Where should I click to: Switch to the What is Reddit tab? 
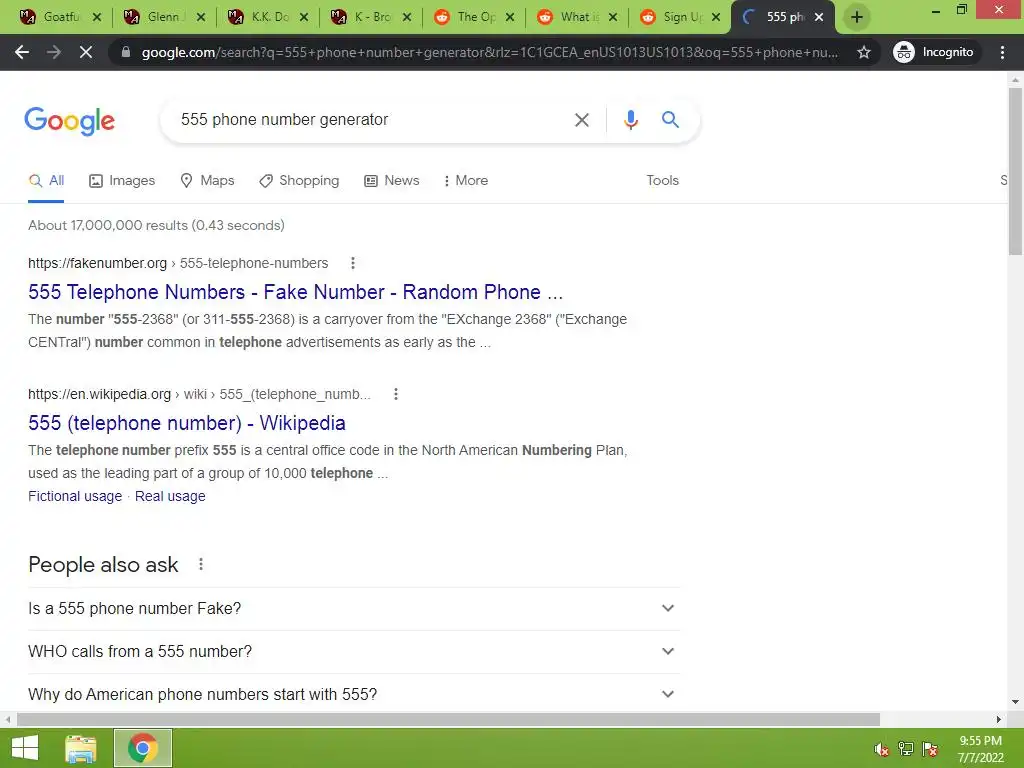[577, 17]
